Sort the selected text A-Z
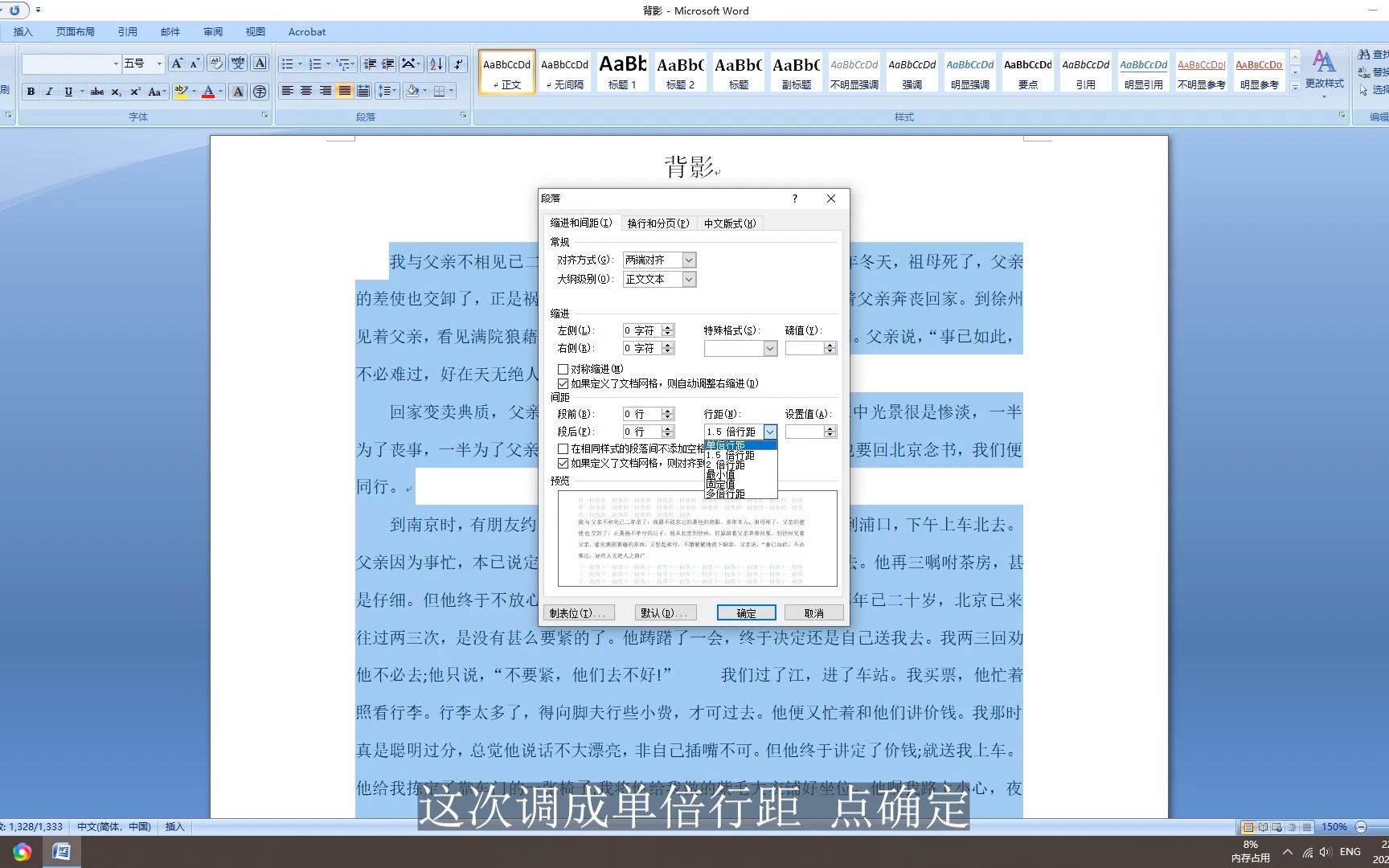1389x868 pixels. point(436,63)
